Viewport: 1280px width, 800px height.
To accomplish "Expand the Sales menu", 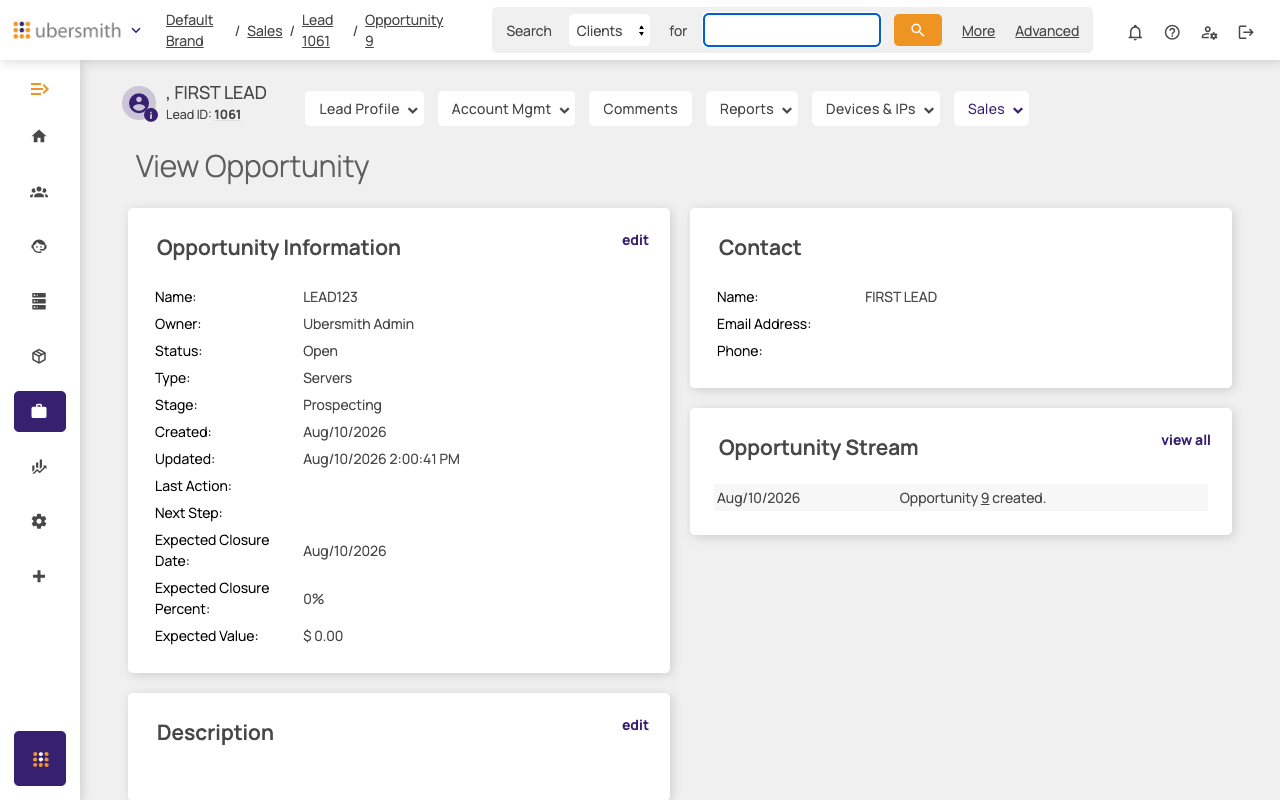I will pyautogui.click(x=991, y=109).
